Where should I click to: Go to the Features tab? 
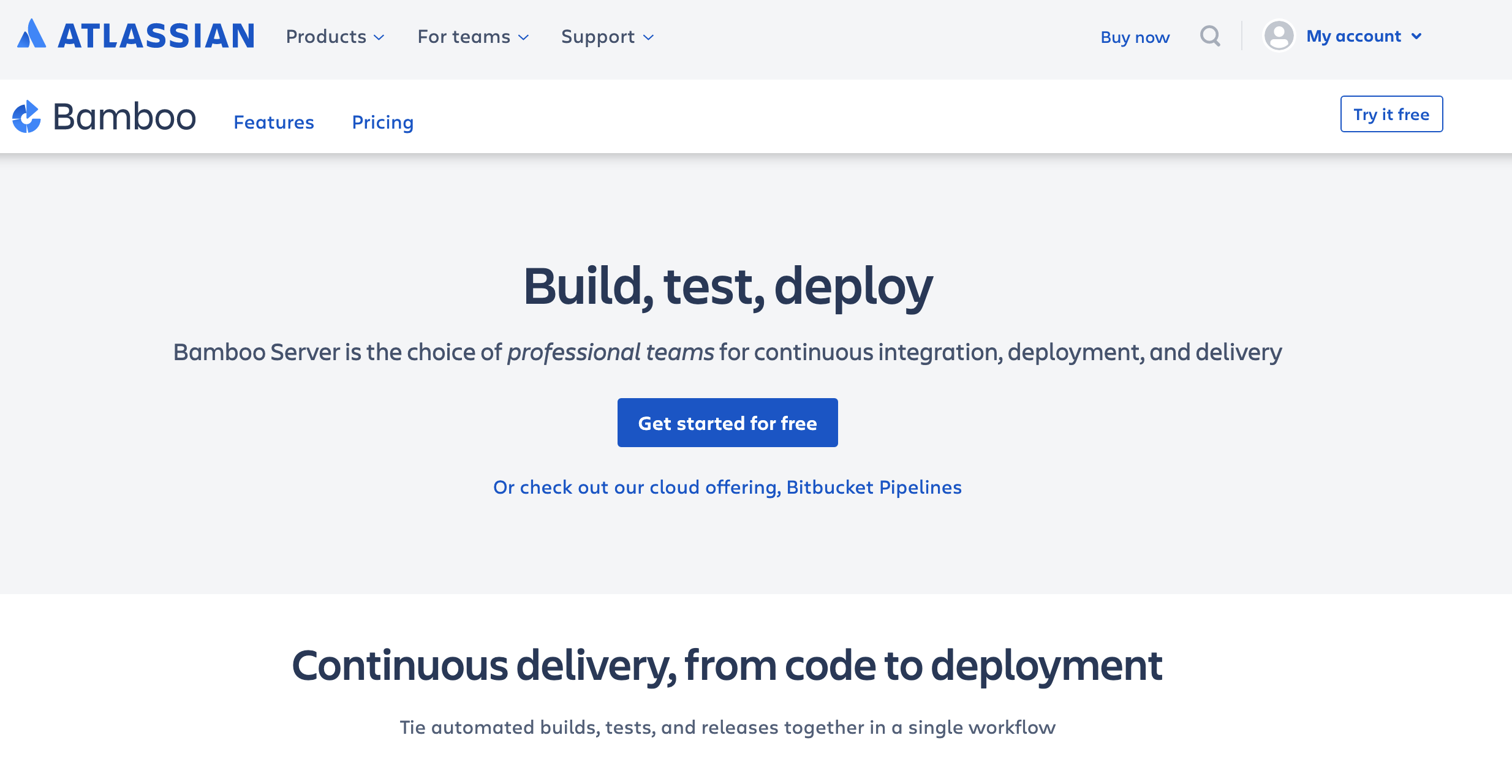click(274, 122)
